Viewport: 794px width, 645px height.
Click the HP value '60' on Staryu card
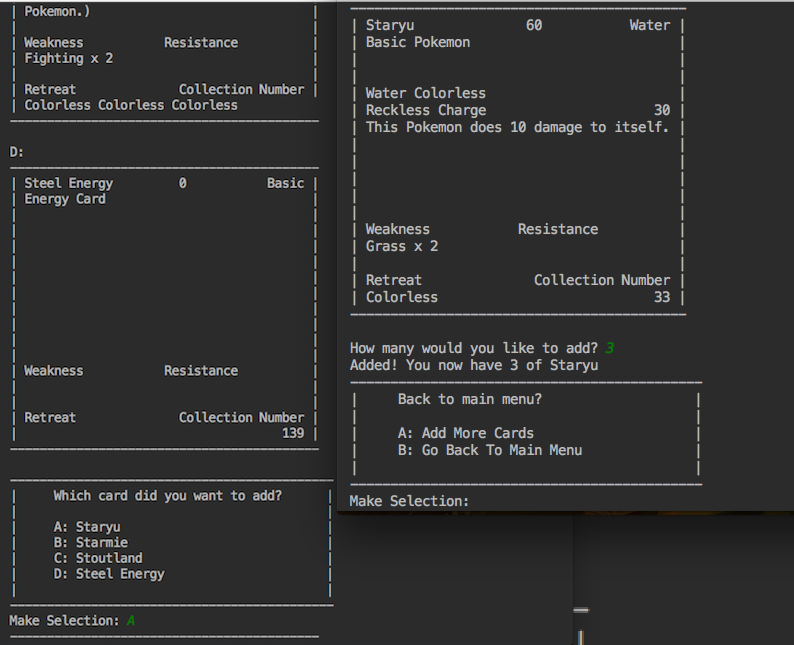click(534, 25)
